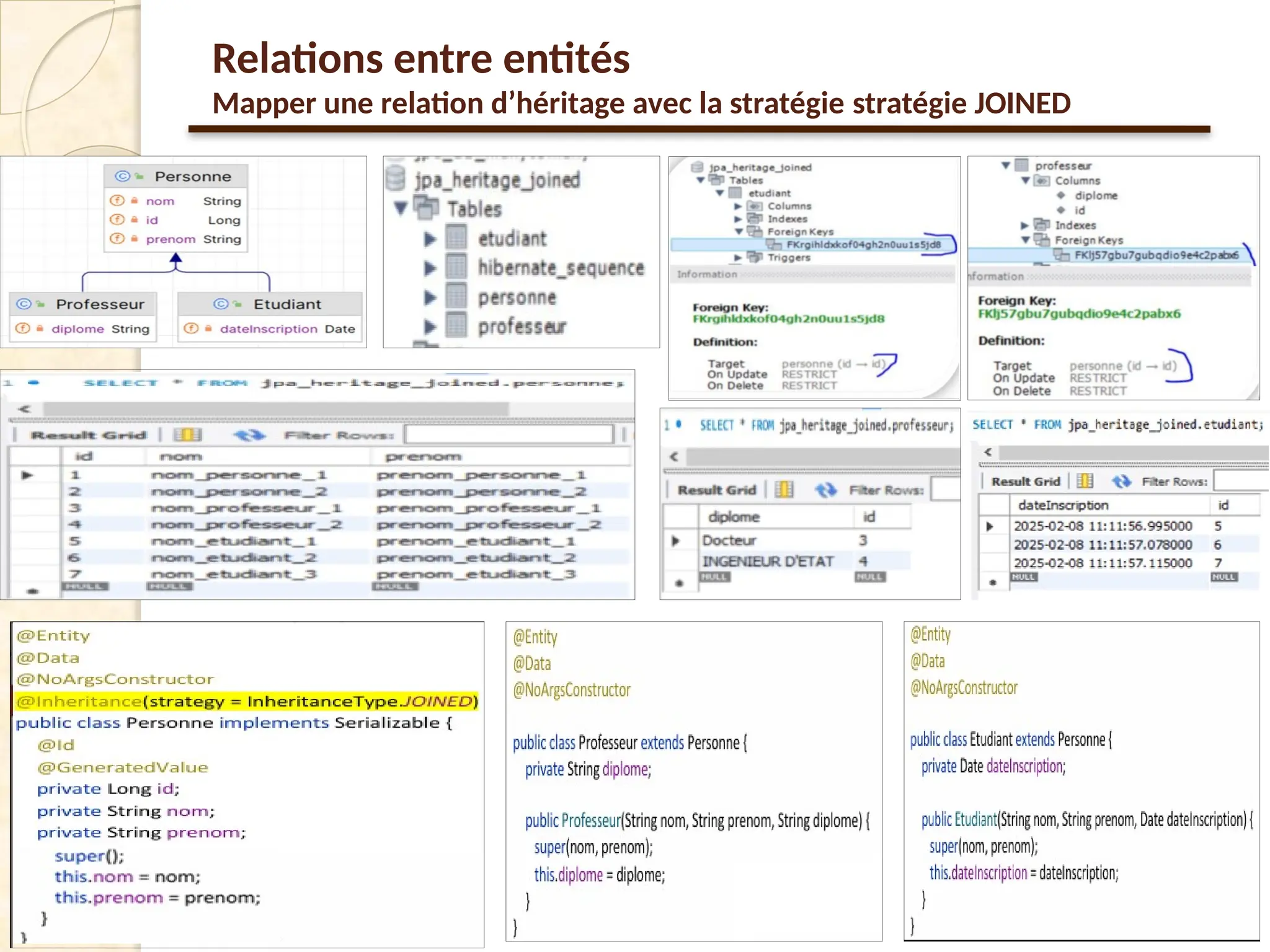Click the id column header in personne grid
Image resolution: width=1270 pixels, height=952 pixels.
pos(103,457)
